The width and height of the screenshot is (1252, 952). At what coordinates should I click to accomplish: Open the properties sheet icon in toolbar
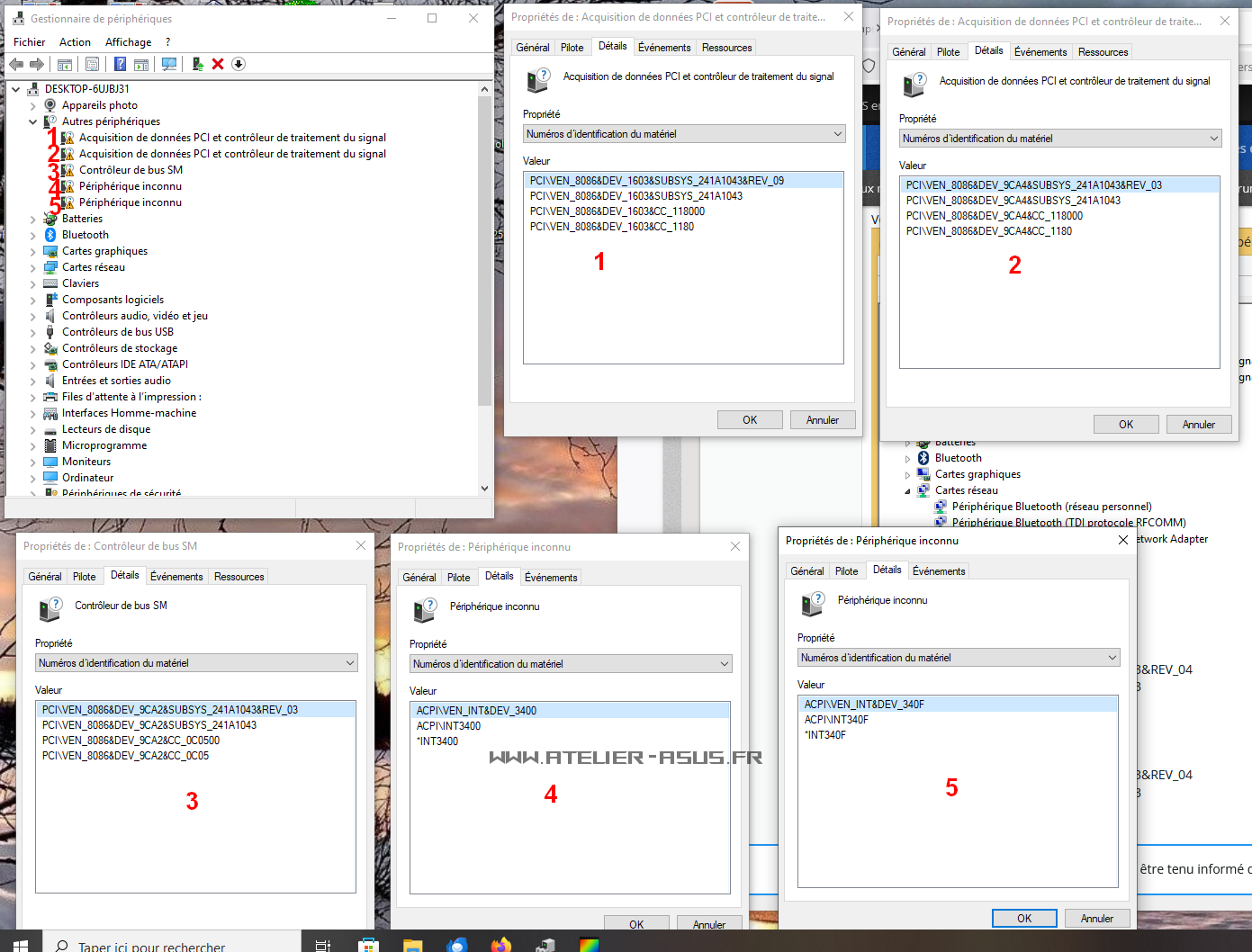pos(92,64)
